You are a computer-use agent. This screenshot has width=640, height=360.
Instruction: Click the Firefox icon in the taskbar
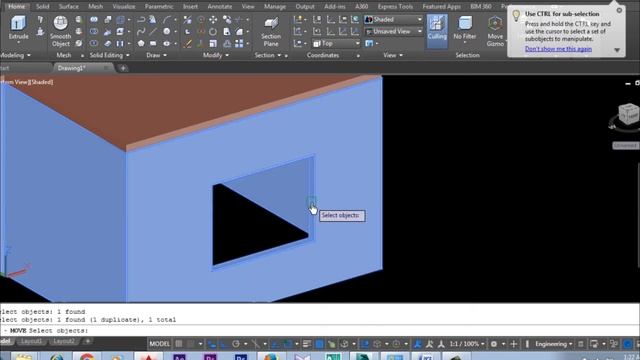[271, 357]
